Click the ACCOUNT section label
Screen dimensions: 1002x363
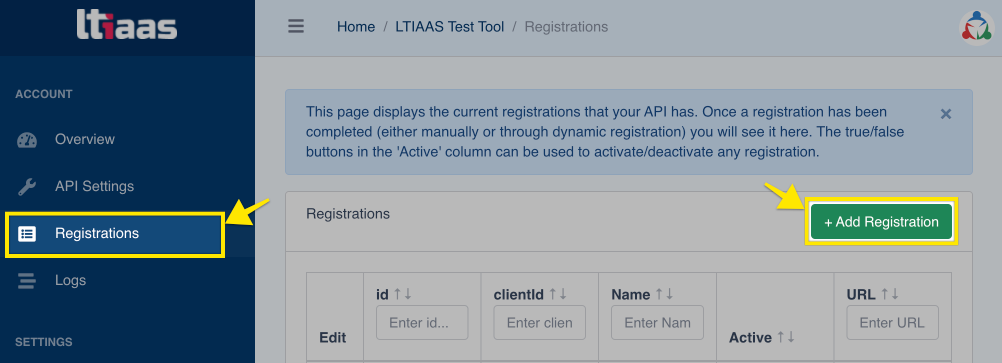click(44, 94)
